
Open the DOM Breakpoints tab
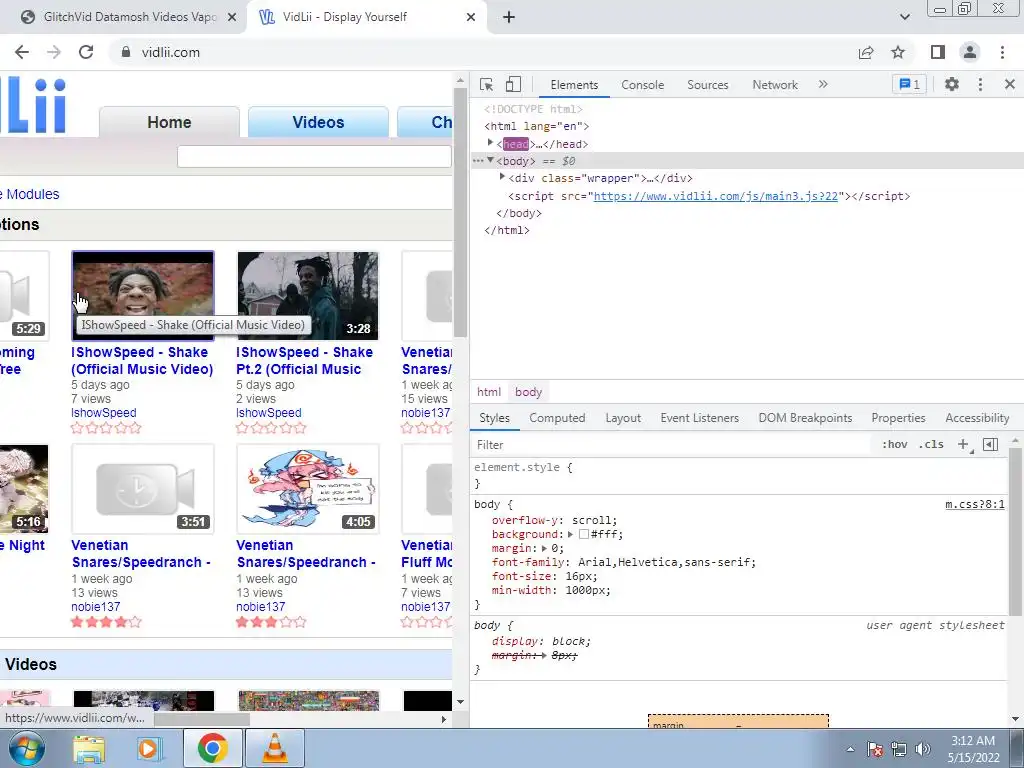[805, 418]
